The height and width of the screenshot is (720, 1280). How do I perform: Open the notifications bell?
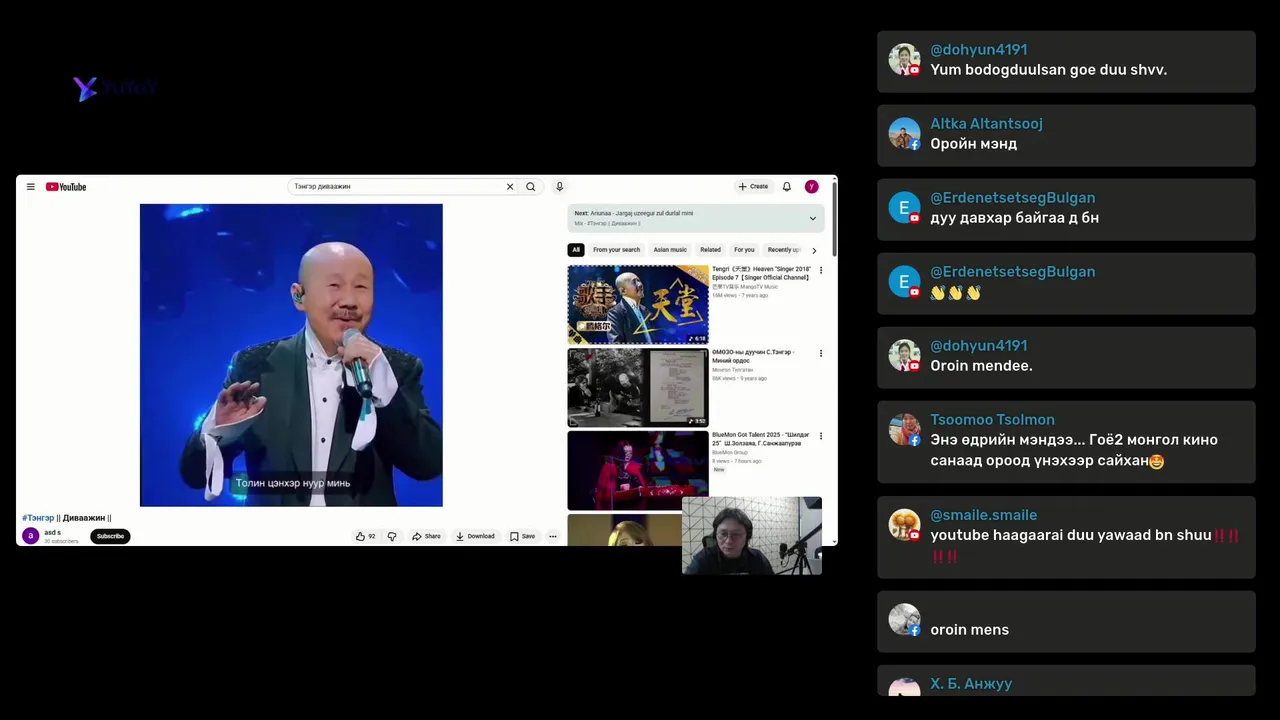pos(787,187)
